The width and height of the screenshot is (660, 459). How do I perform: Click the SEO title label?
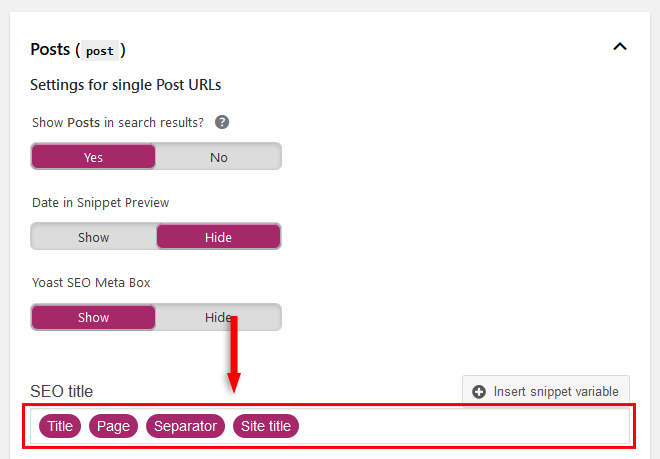(61, 391)
